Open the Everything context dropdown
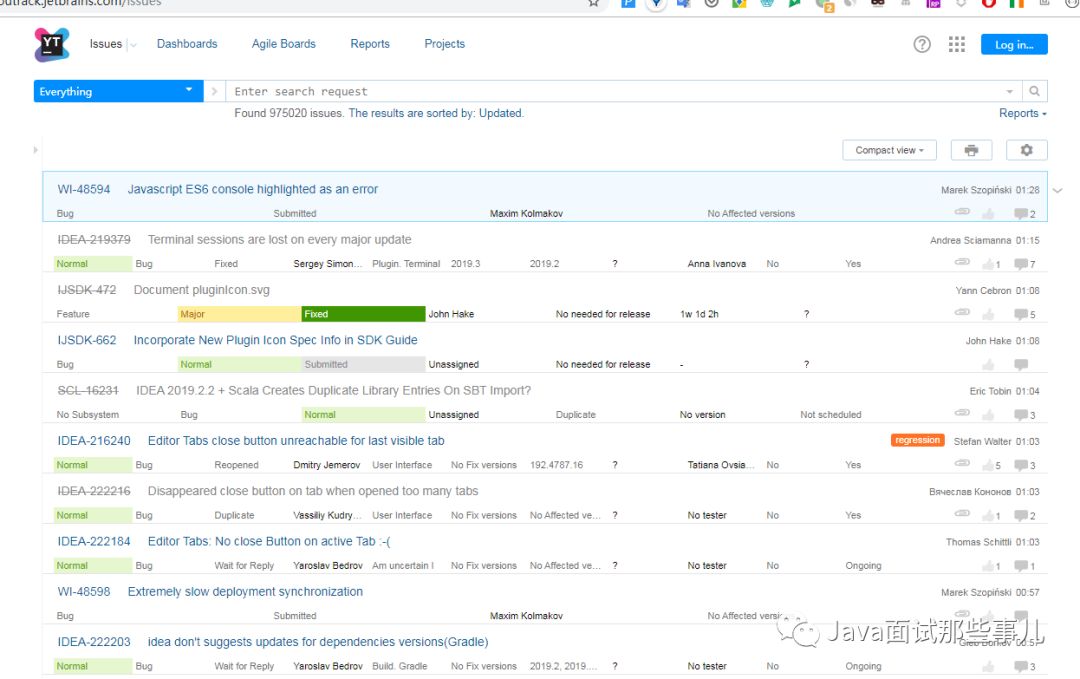Screen dimensions: 1080x679 pos(118,91)
